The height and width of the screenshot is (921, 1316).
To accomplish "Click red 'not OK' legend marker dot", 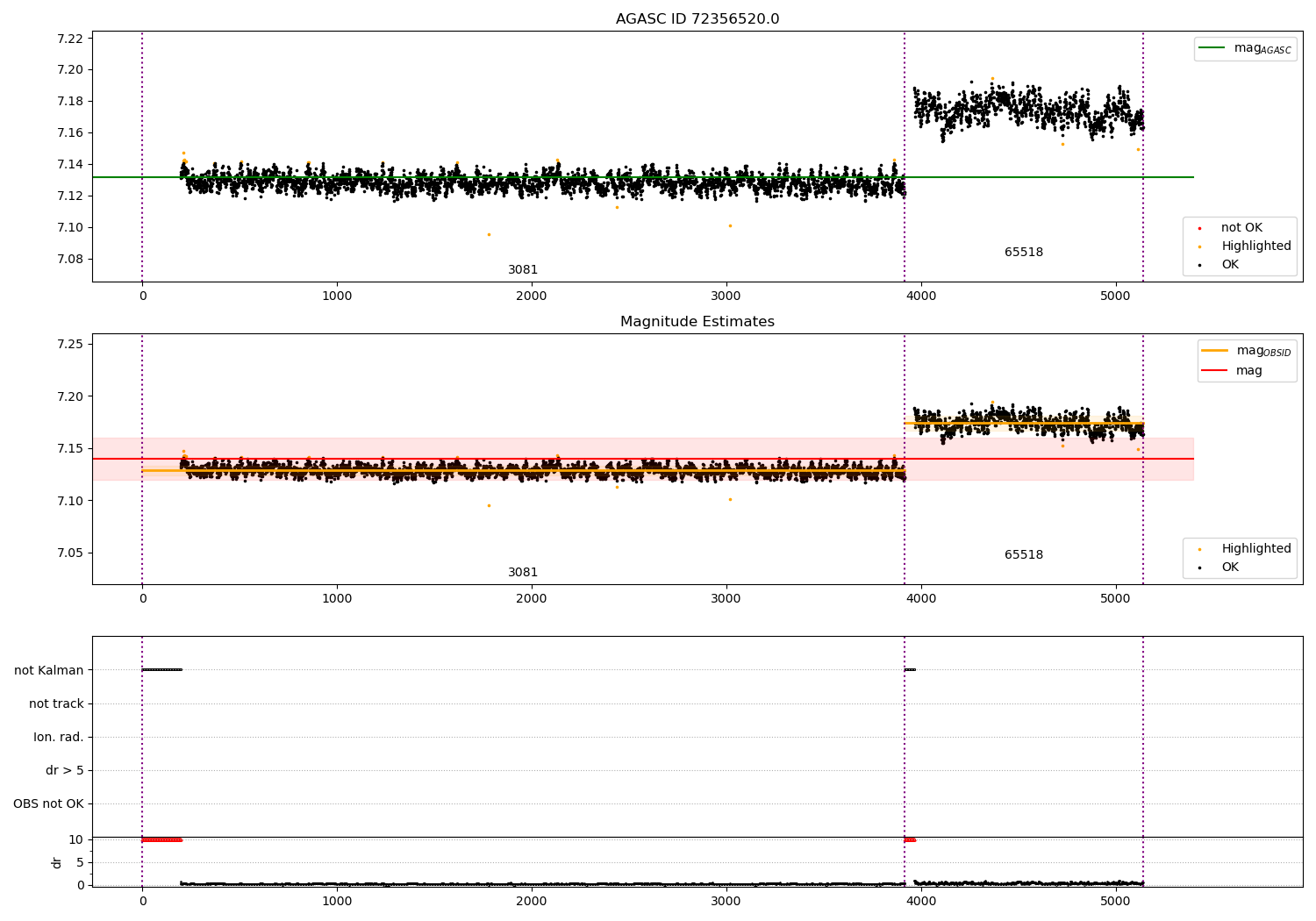I will pyautogui.click(x=1199, y=228).
